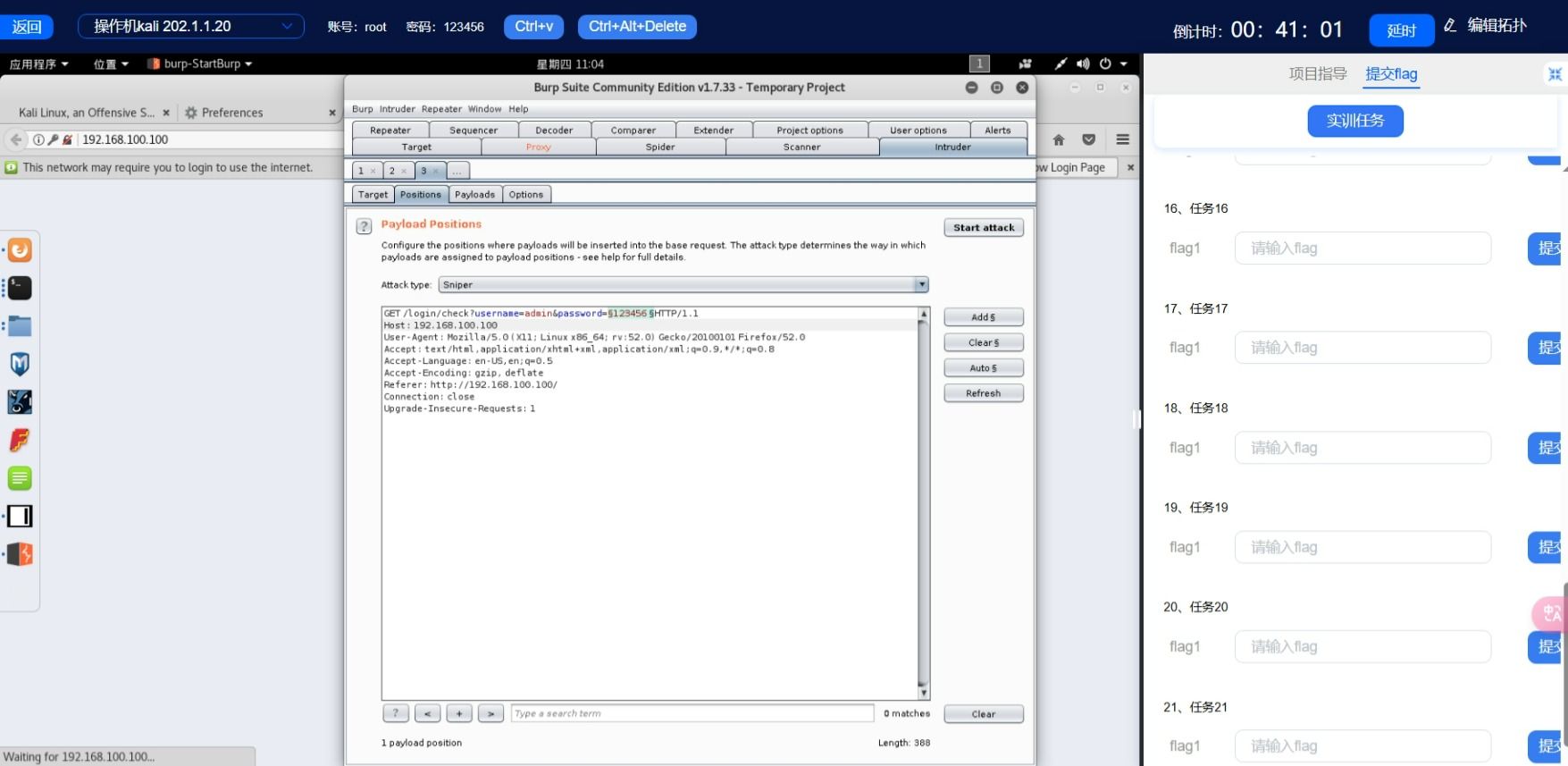Click the Add § button
Image resolution: width=1568 pixels, height=766 pixels.
(984, 317)
